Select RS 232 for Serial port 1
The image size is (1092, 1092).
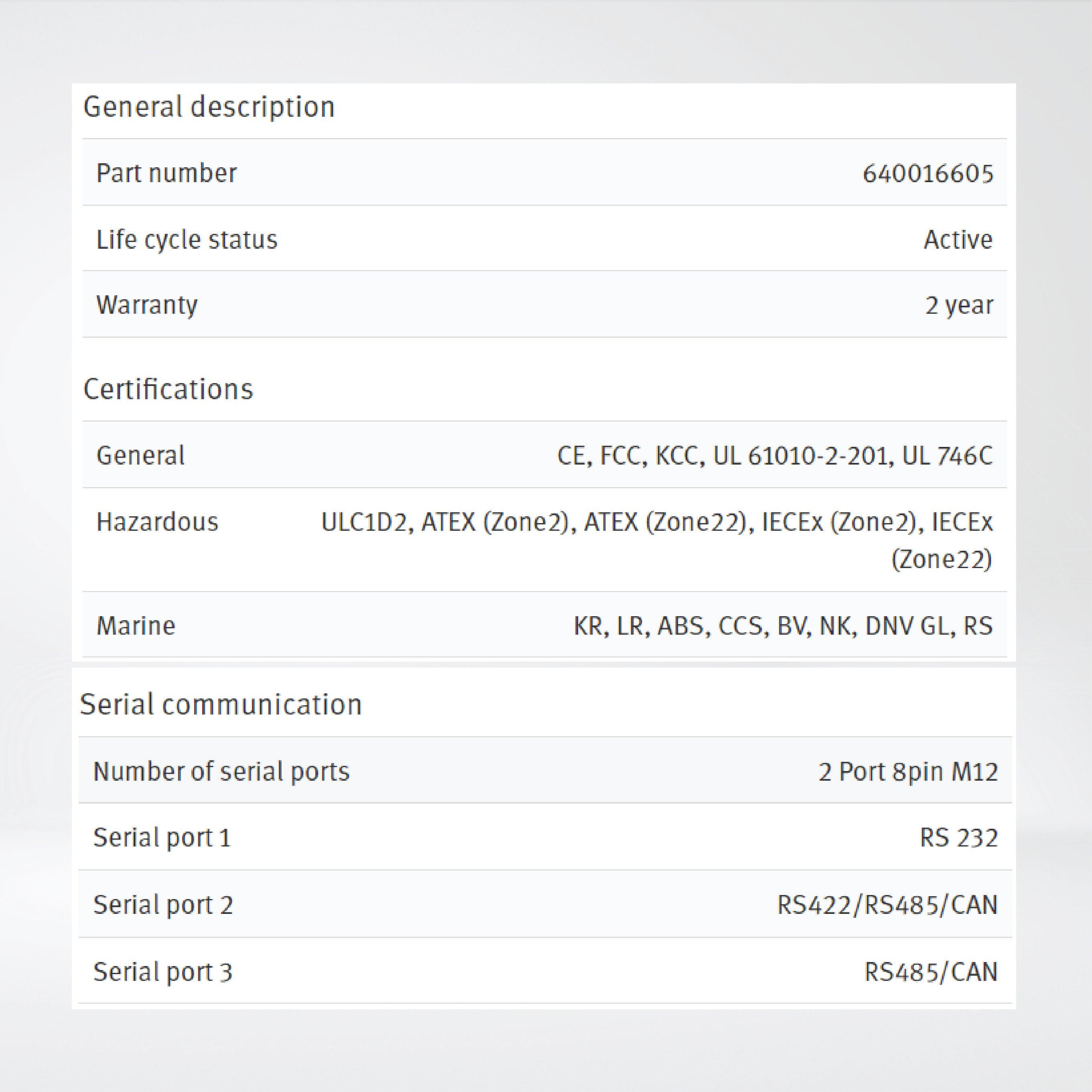pos(958,838)
